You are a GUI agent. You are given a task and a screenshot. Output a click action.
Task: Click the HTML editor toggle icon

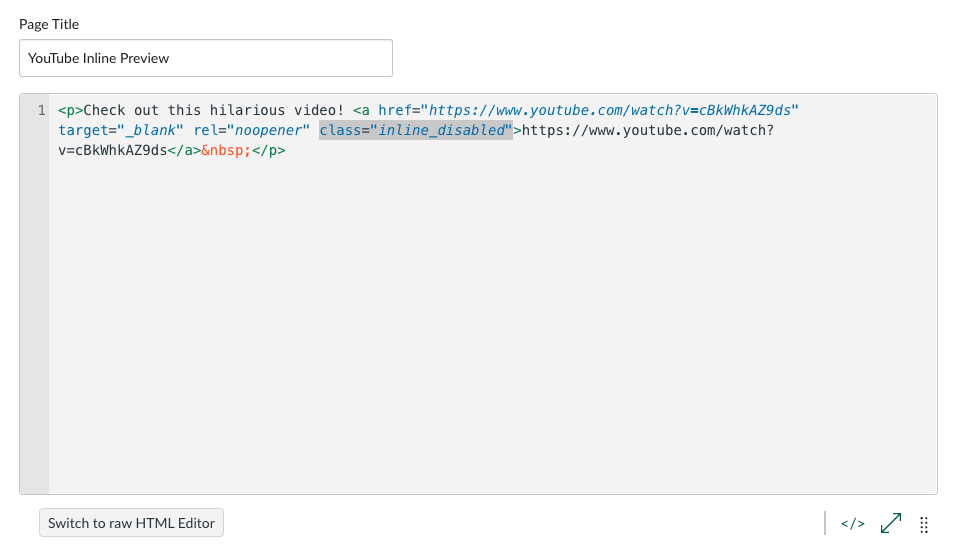pyautogui.click(x=852, y=524)
